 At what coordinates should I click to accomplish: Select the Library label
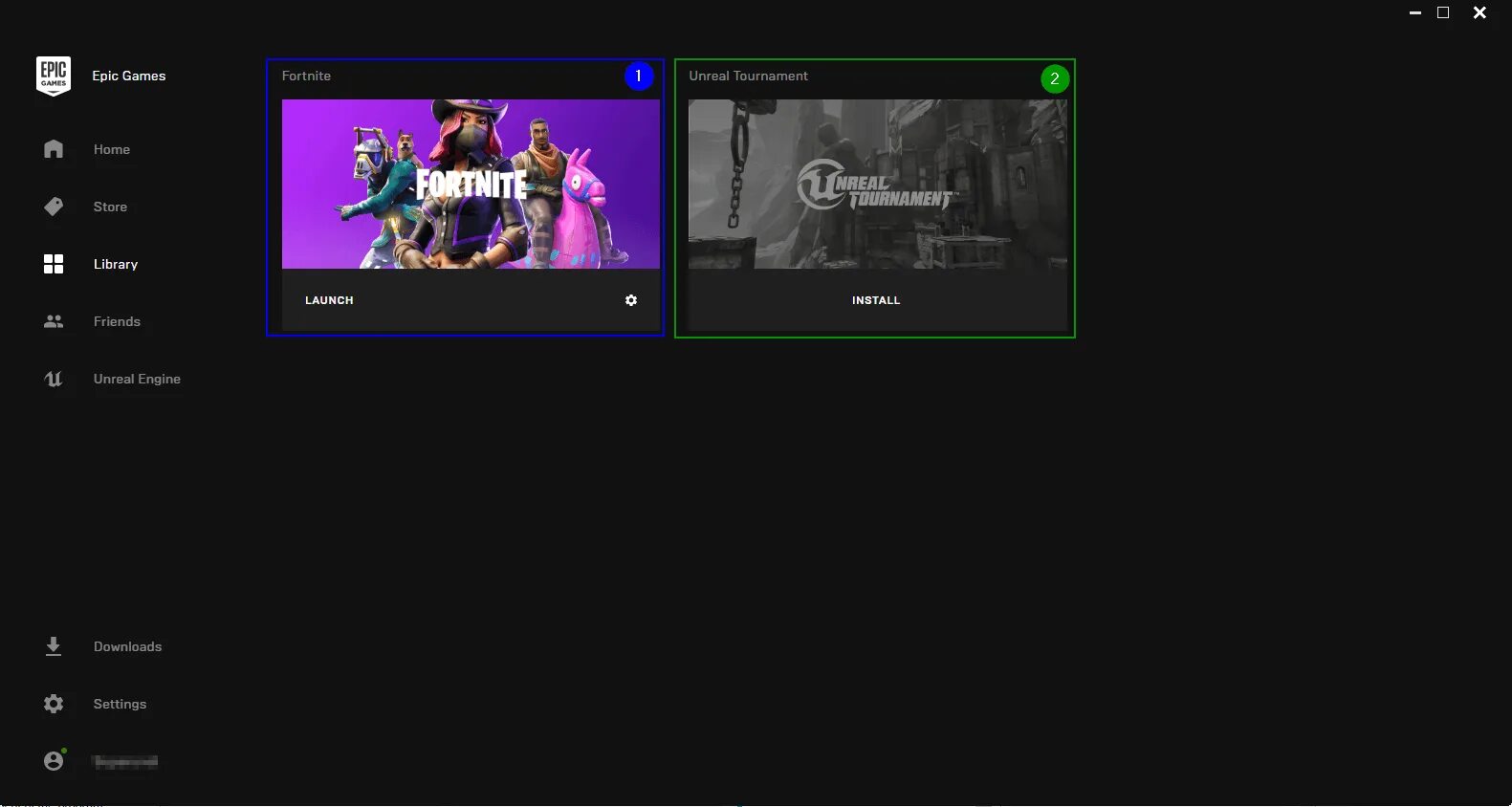point(116,264)
